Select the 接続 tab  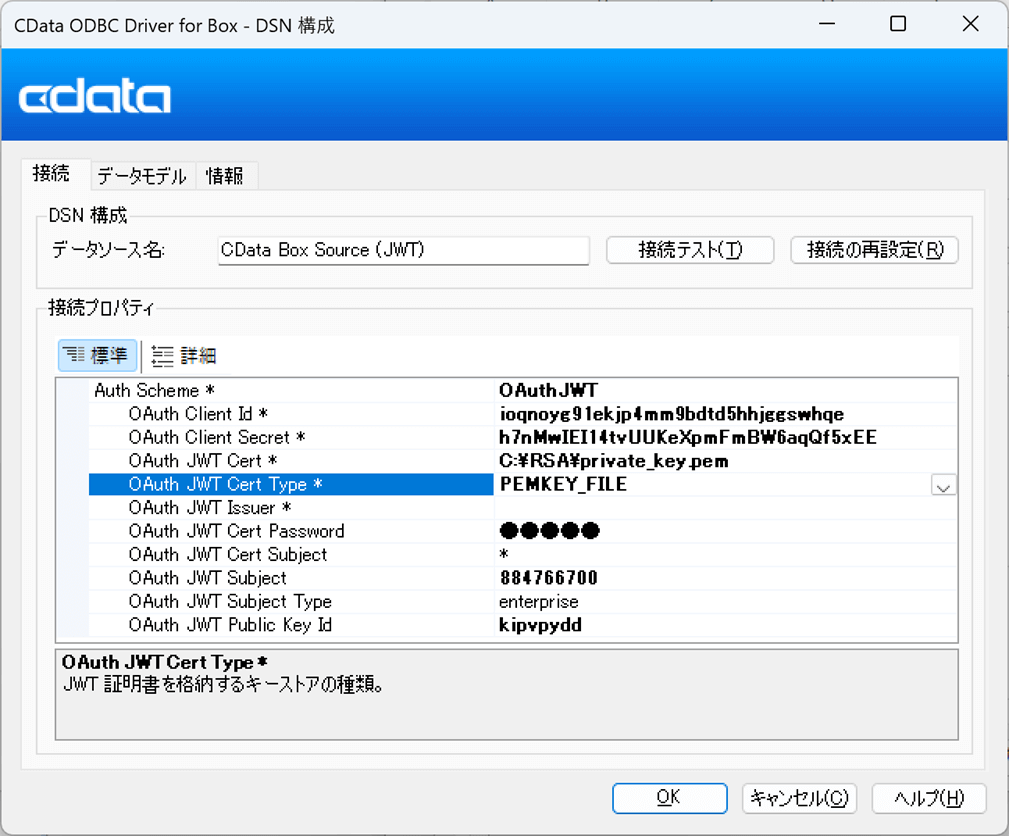pyautogui.click(x=51, y=174)
